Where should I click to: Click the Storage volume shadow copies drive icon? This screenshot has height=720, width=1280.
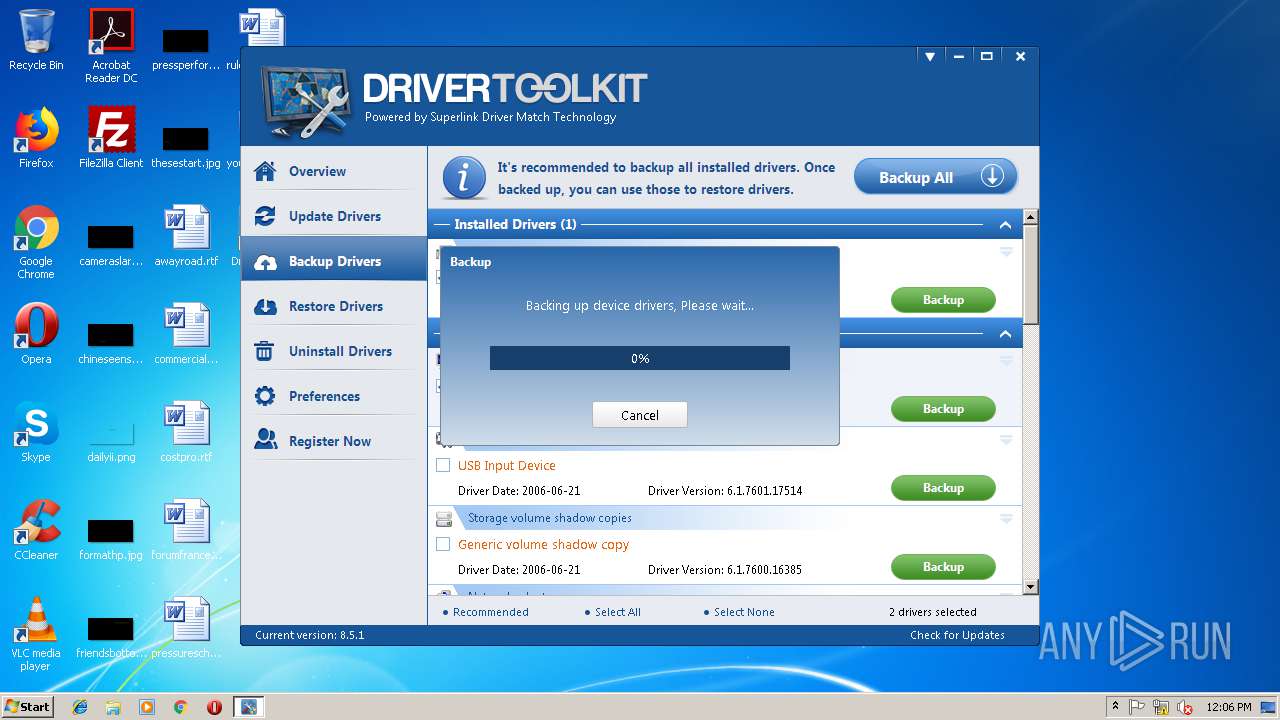tap(444, 519)
